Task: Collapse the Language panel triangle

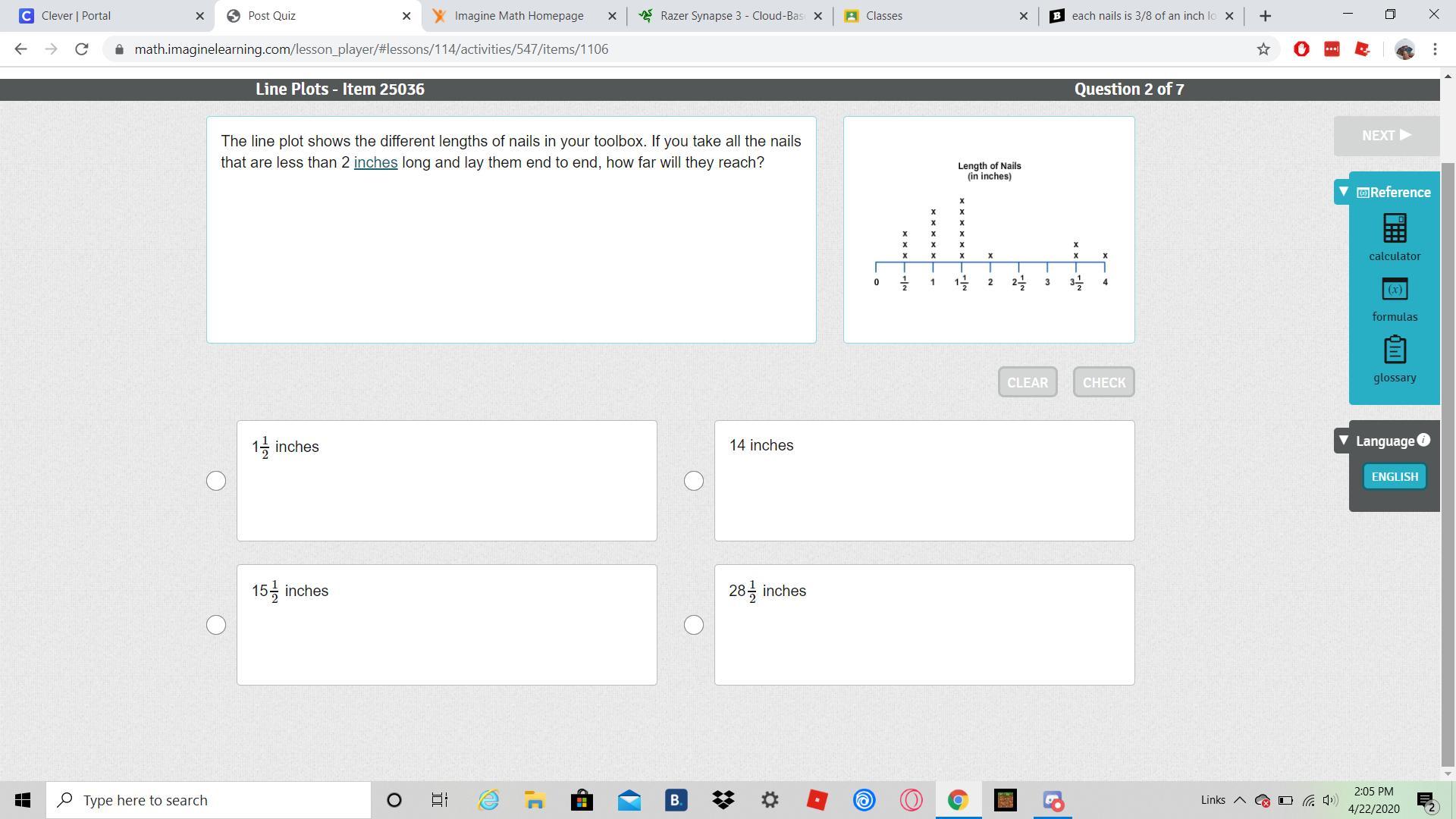Action: click(1343, 441)
